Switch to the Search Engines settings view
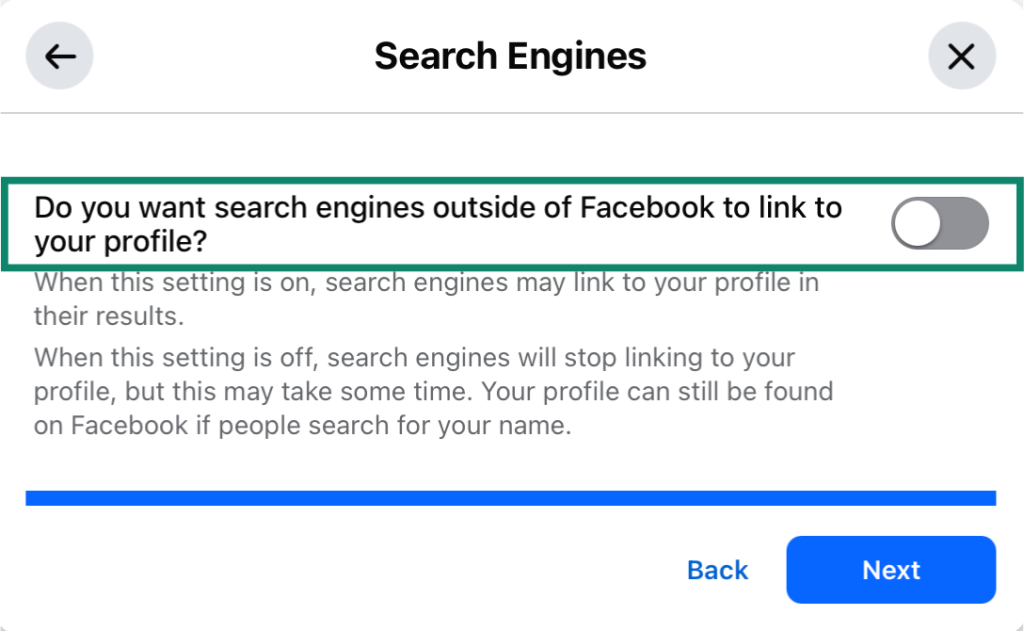 click(510, 56)
